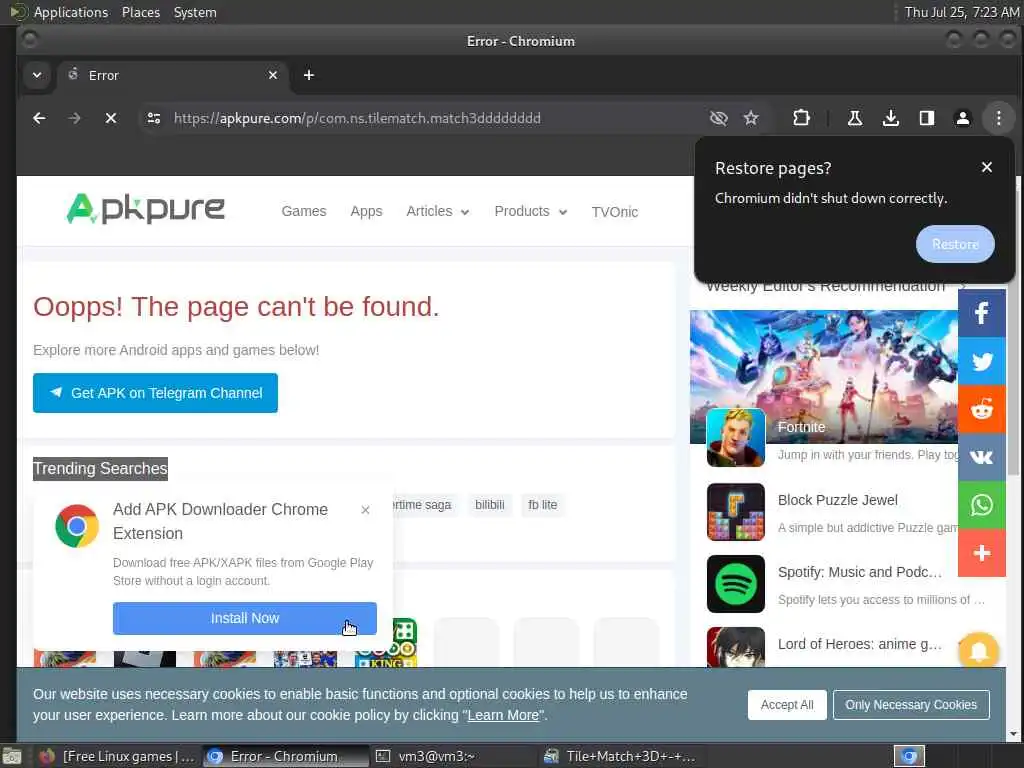This screenshot has height=768, width=1024.
Task: Go back using the browser back arrow
Action: tap(39, 118)
